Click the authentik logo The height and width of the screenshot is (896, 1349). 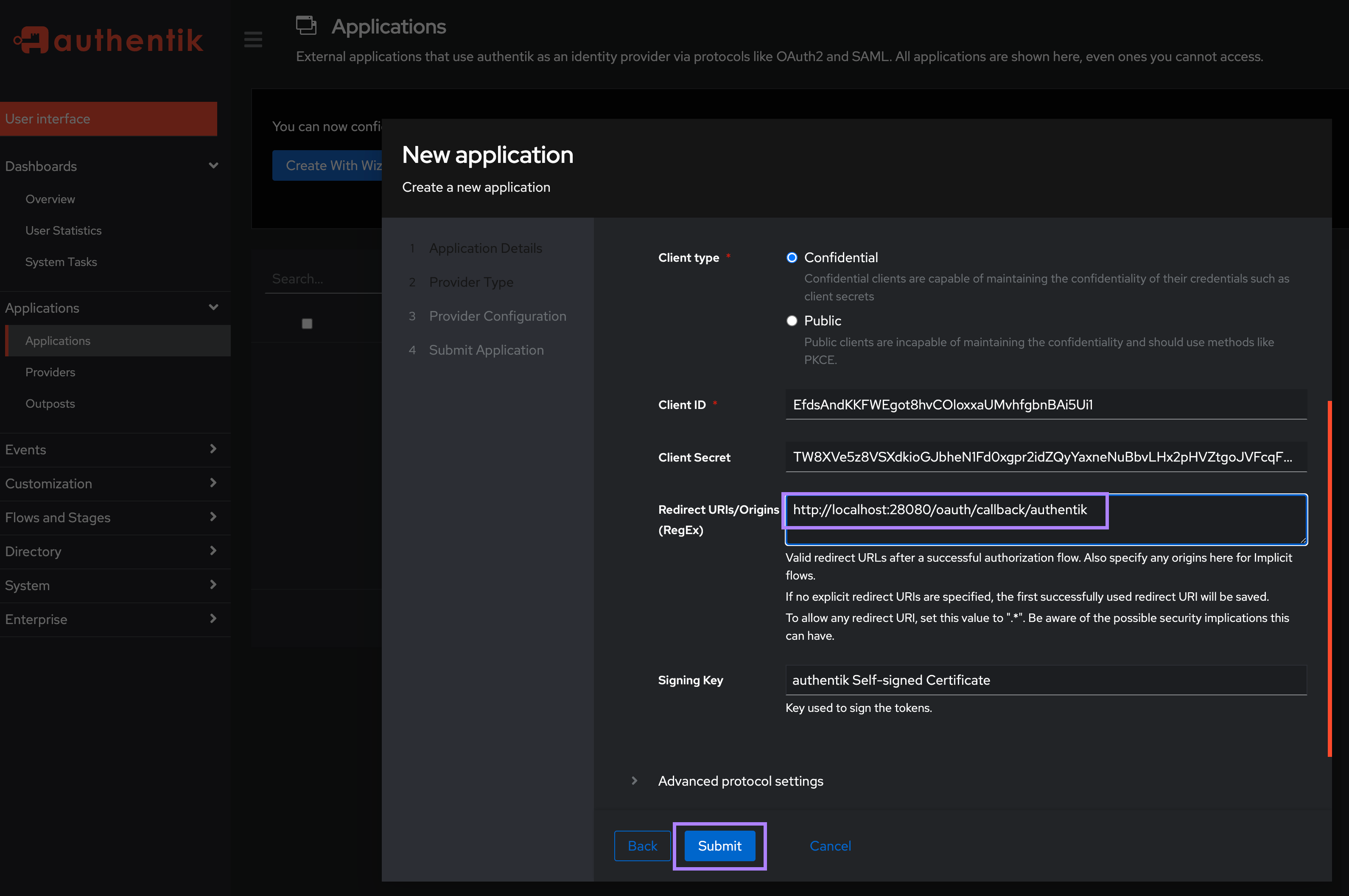(108, 39)
